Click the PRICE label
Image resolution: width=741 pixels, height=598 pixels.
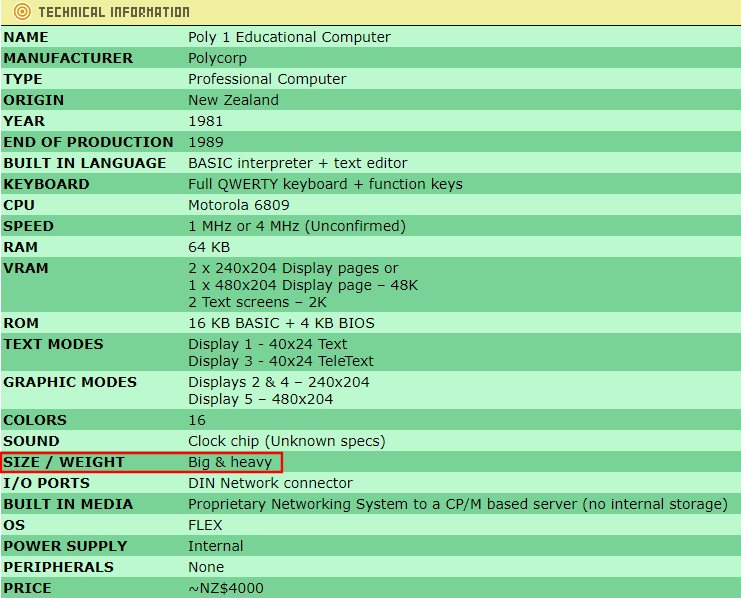[x=27, y=588]
